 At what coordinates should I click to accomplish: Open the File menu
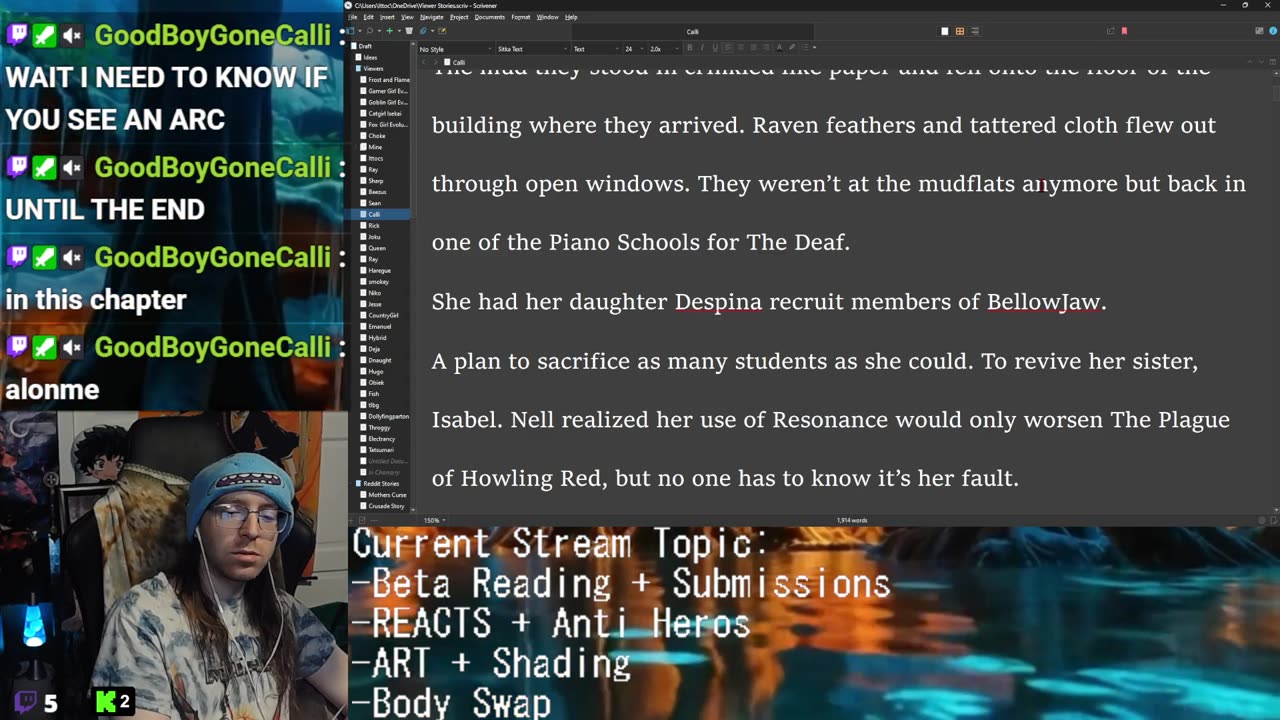coord(352,17)
